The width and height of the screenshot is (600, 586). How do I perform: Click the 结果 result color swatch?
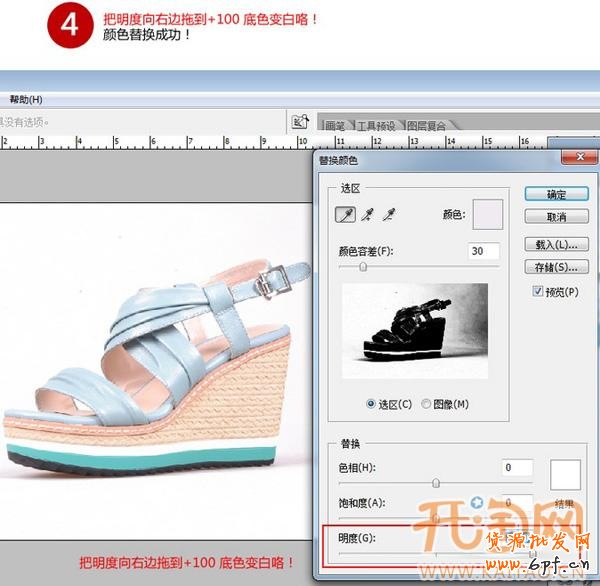click(566, 474)
